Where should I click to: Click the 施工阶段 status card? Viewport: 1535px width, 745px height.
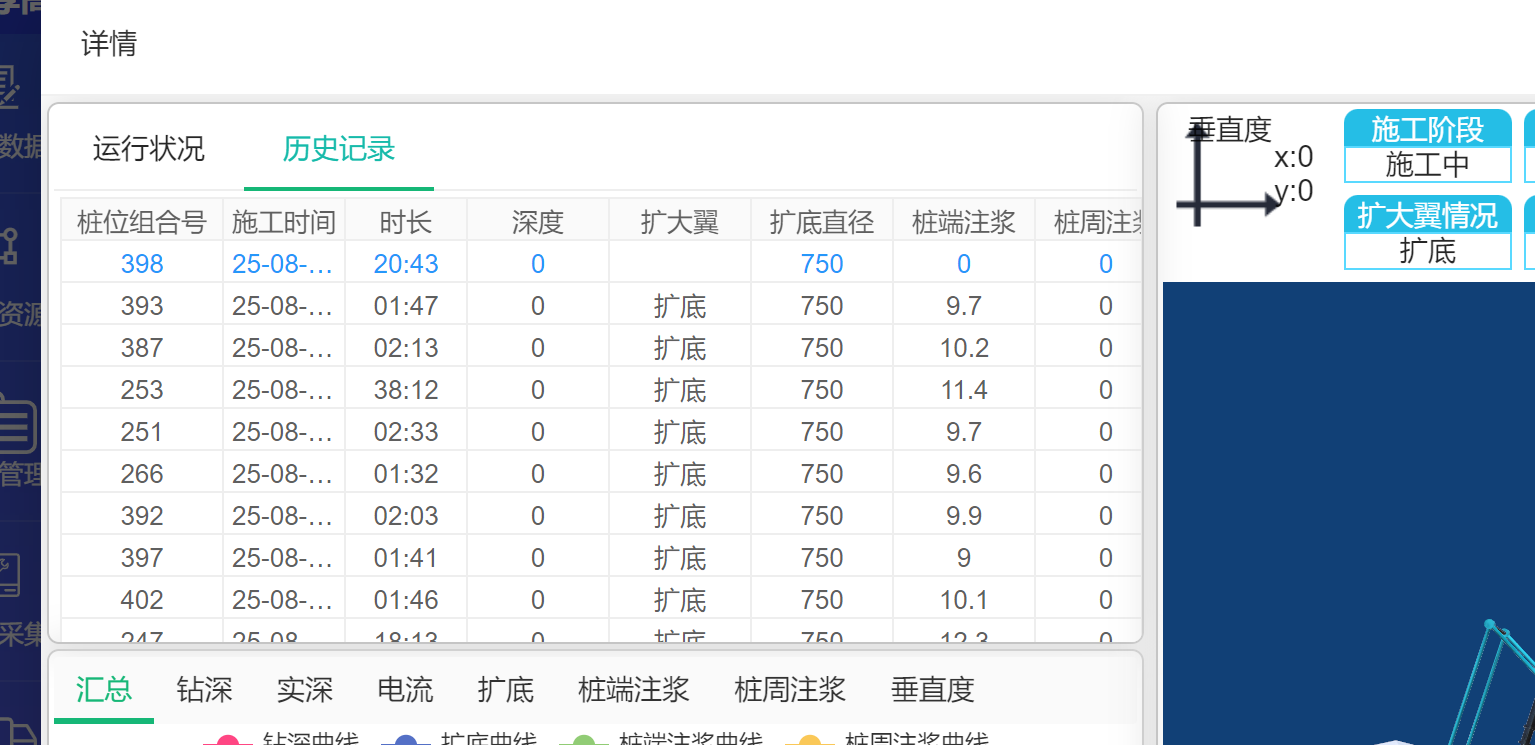click(1427, 146)
